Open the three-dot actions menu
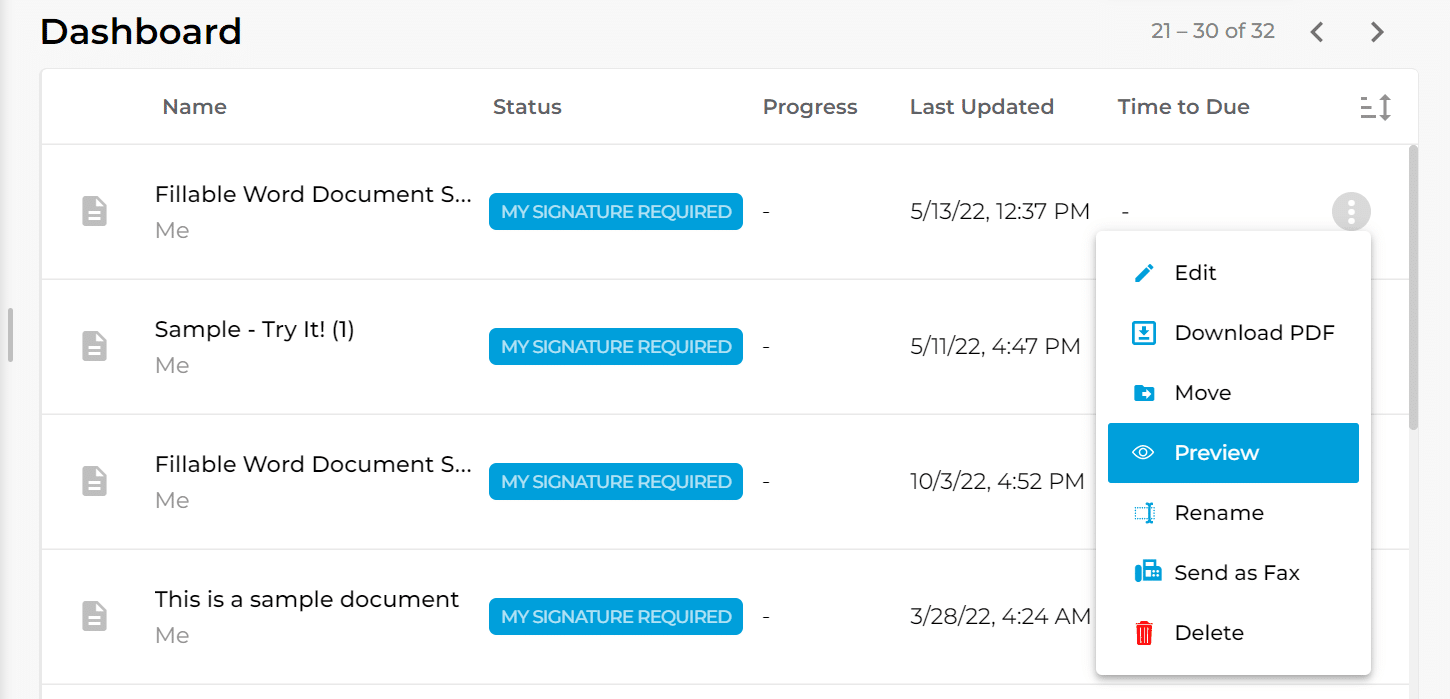This screenshot has width=1450, height=699. 1351,211
